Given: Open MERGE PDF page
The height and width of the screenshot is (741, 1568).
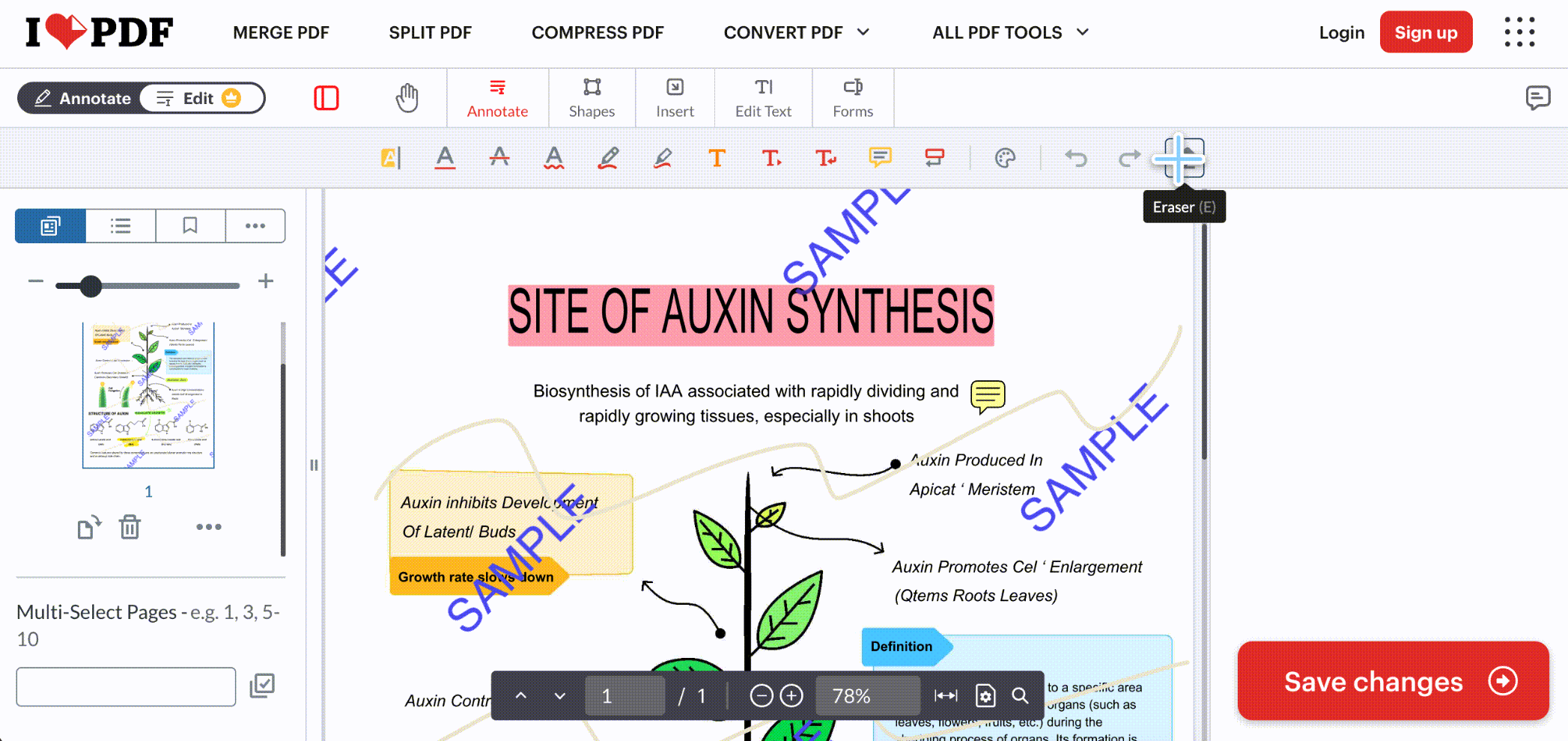Looking at the screenshot, I should click(281, 33).
